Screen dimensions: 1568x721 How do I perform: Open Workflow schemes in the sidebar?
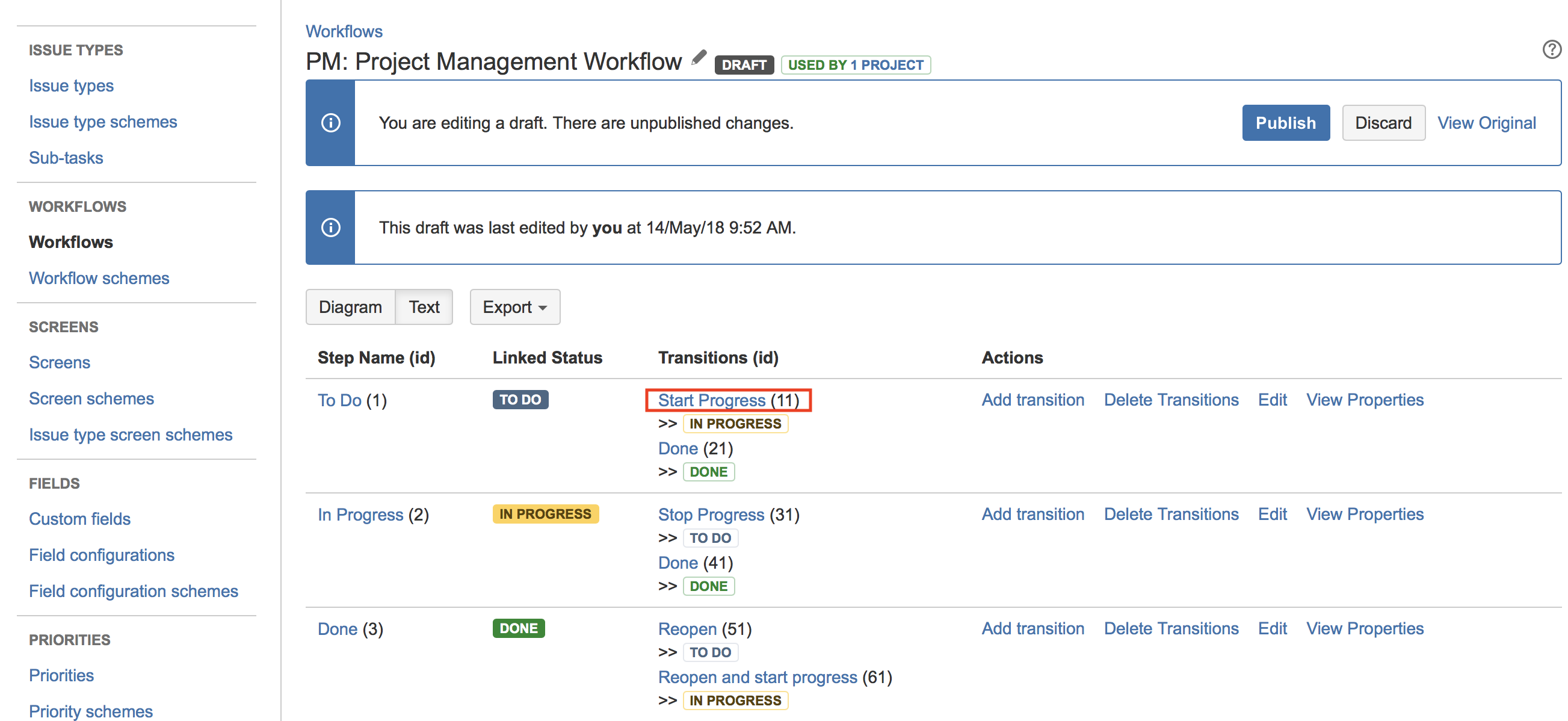coord(99,277)
